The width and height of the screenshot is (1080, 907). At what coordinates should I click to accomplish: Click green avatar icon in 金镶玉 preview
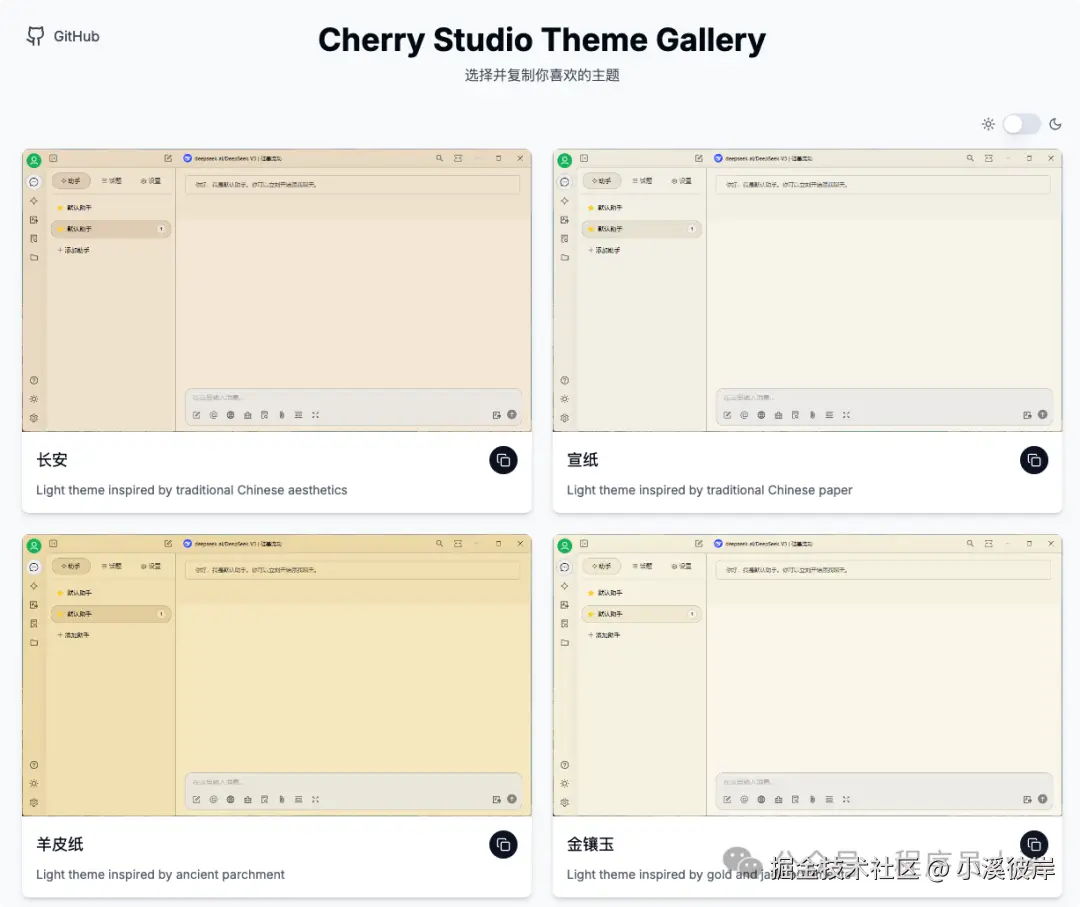click(565, 545)
